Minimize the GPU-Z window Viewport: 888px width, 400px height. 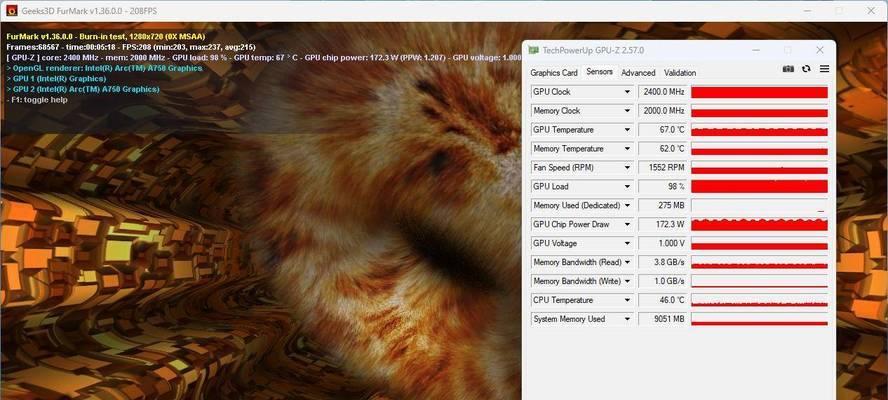point(756,50)
